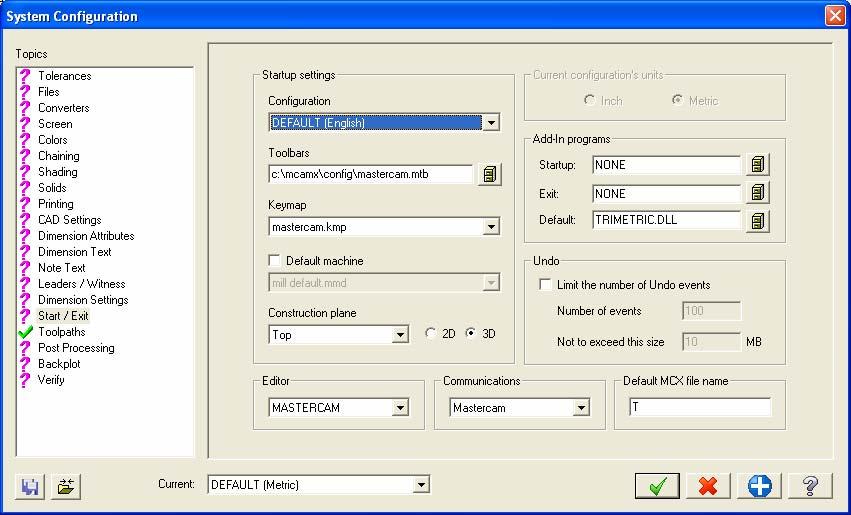Click the Default add-in TRIMETRIC.DLL field
The height and width of the screenshot is (515, 851).
click(x=666, y=220)
